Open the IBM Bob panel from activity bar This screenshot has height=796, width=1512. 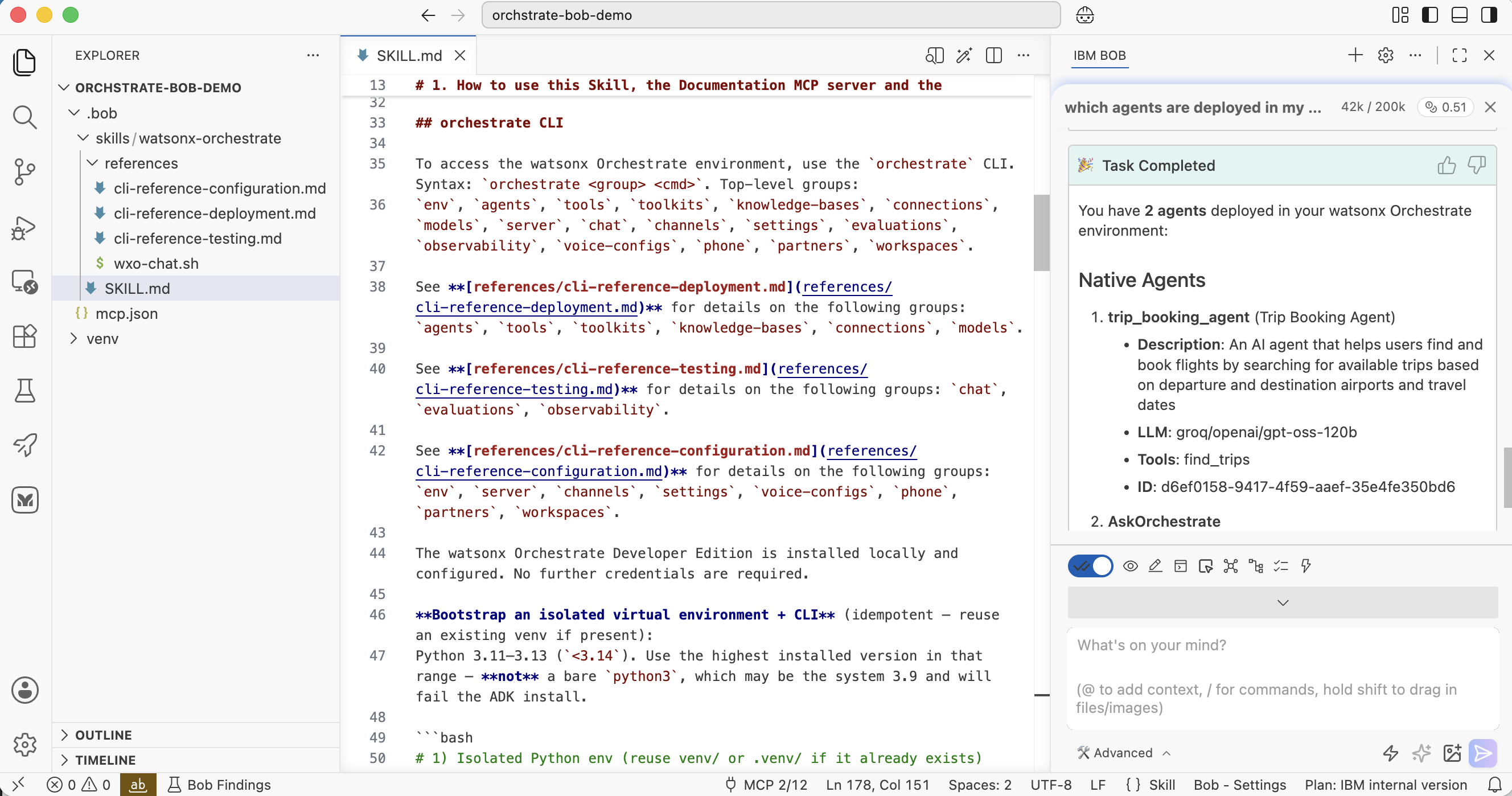[24, 499]
